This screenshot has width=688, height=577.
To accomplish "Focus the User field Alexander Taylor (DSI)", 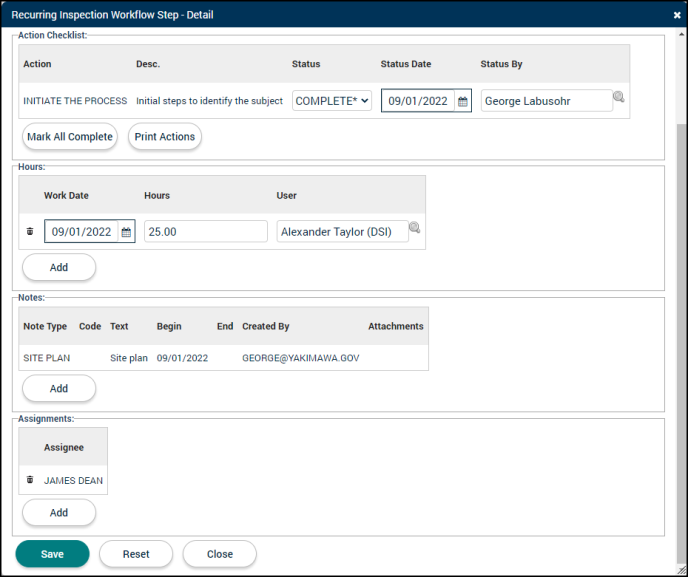I will [x=342, y=232].
